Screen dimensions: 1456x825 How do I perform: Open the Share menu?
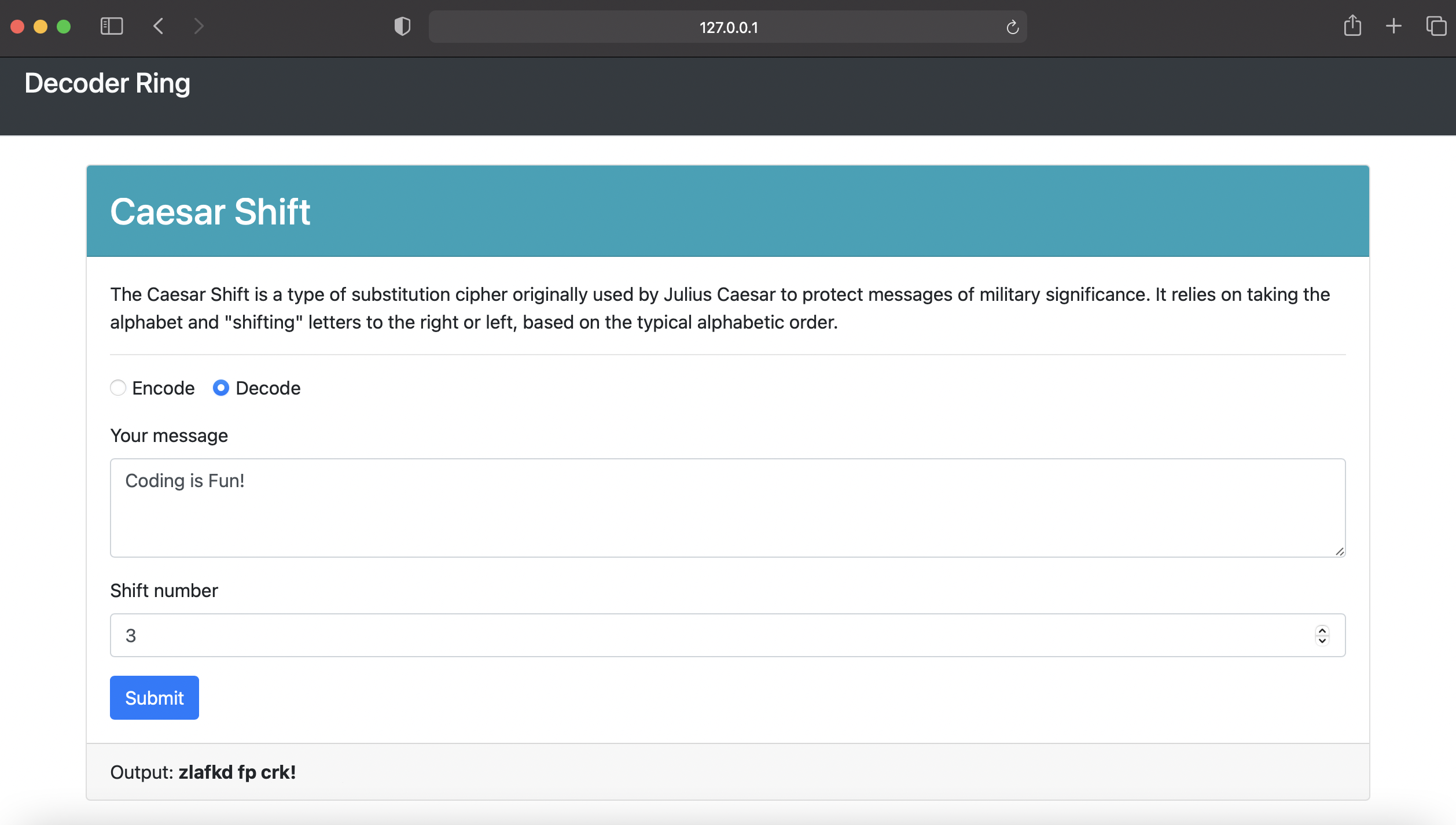(1352, 26)
